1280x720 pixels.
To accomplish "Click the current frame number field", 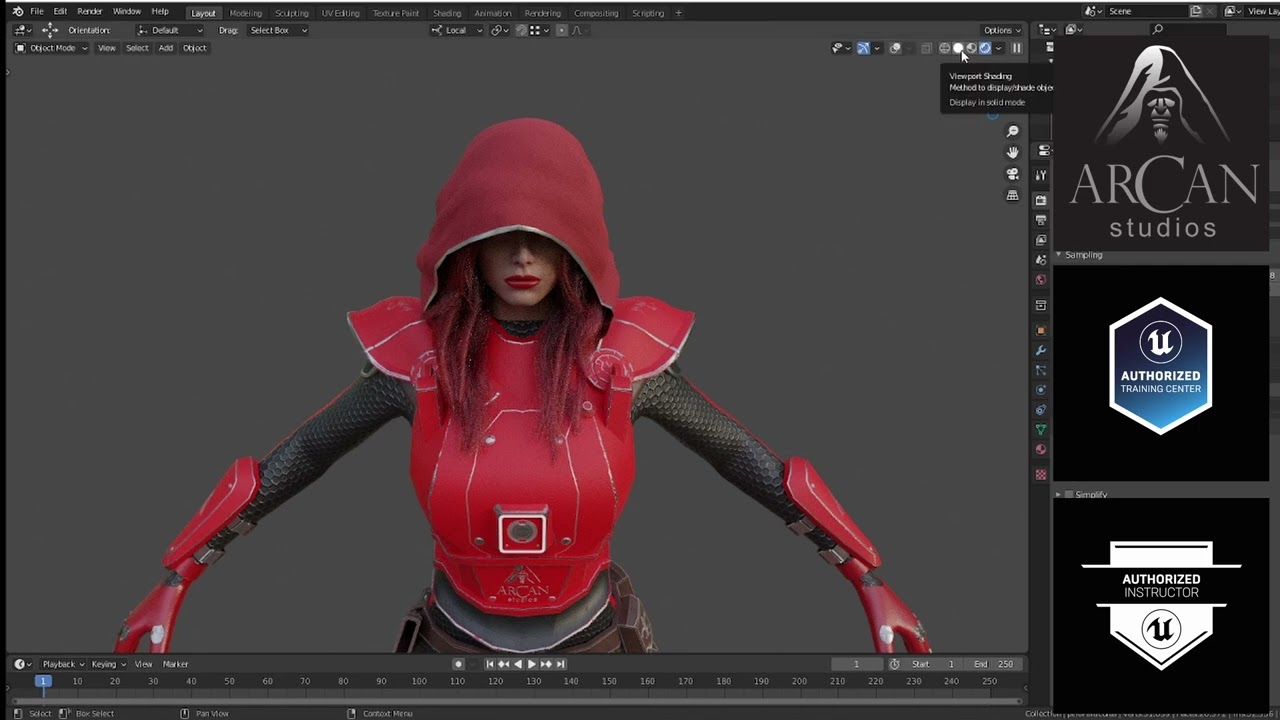I will [x=856, y=664].
